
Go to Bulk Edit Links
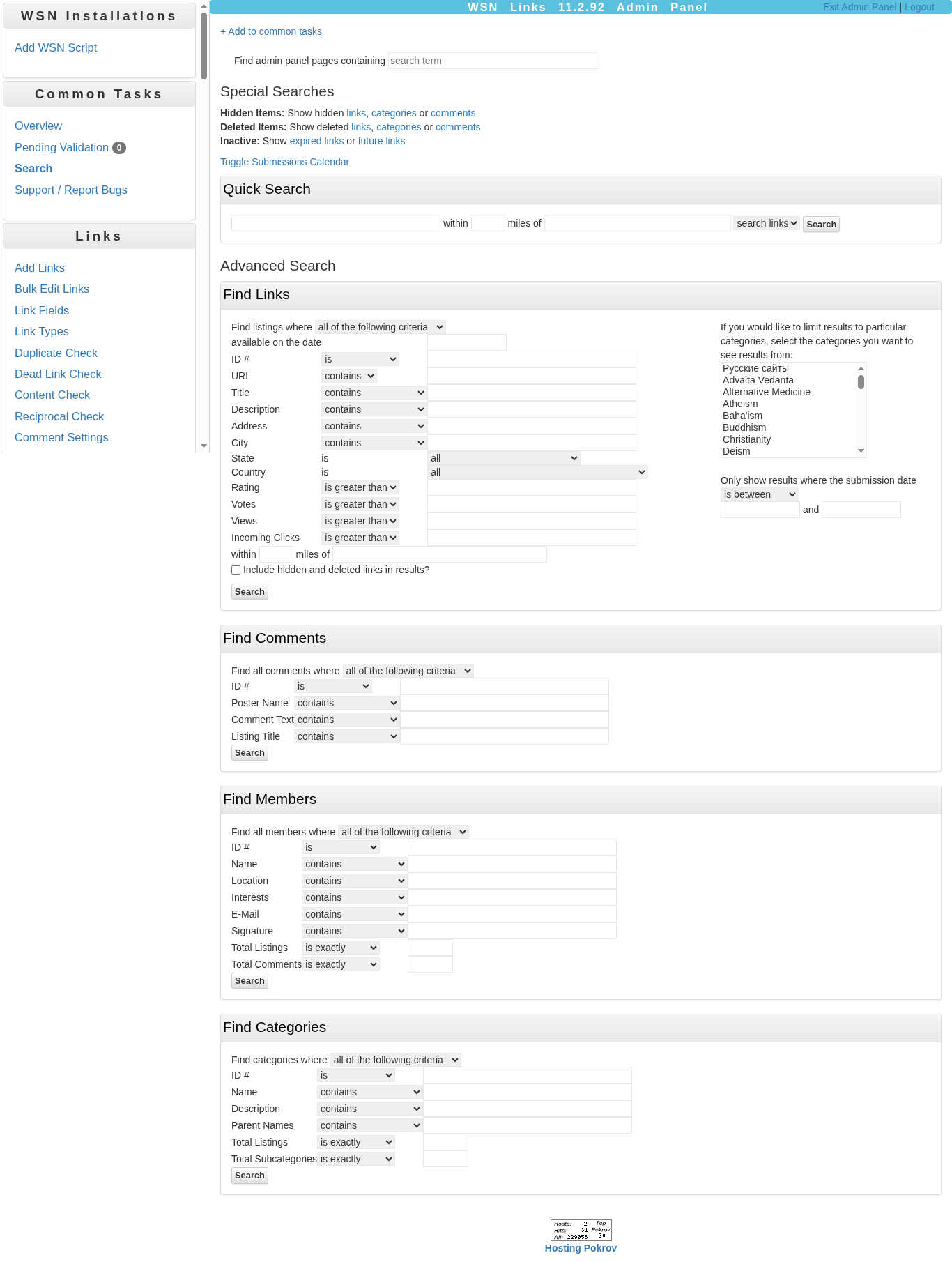52,289
